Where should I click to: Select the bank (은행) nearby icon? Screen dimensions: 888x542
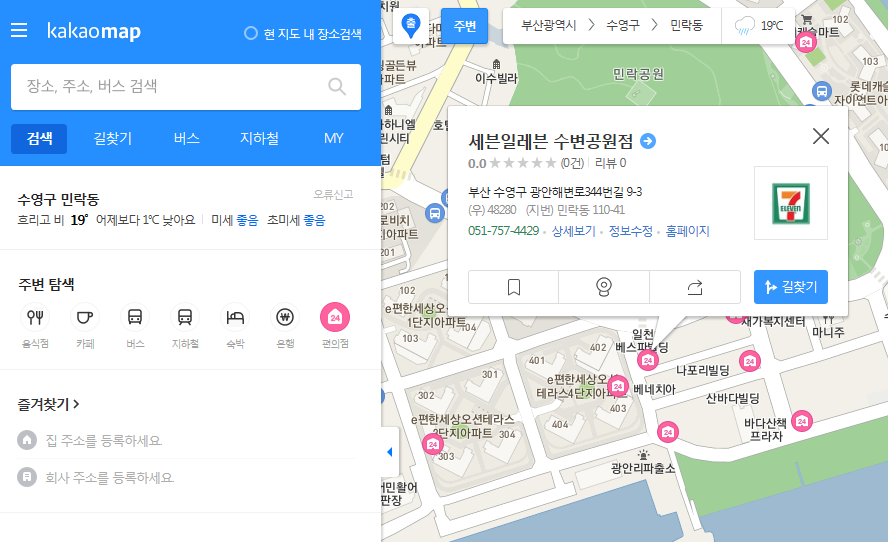[x=285, y=317]
